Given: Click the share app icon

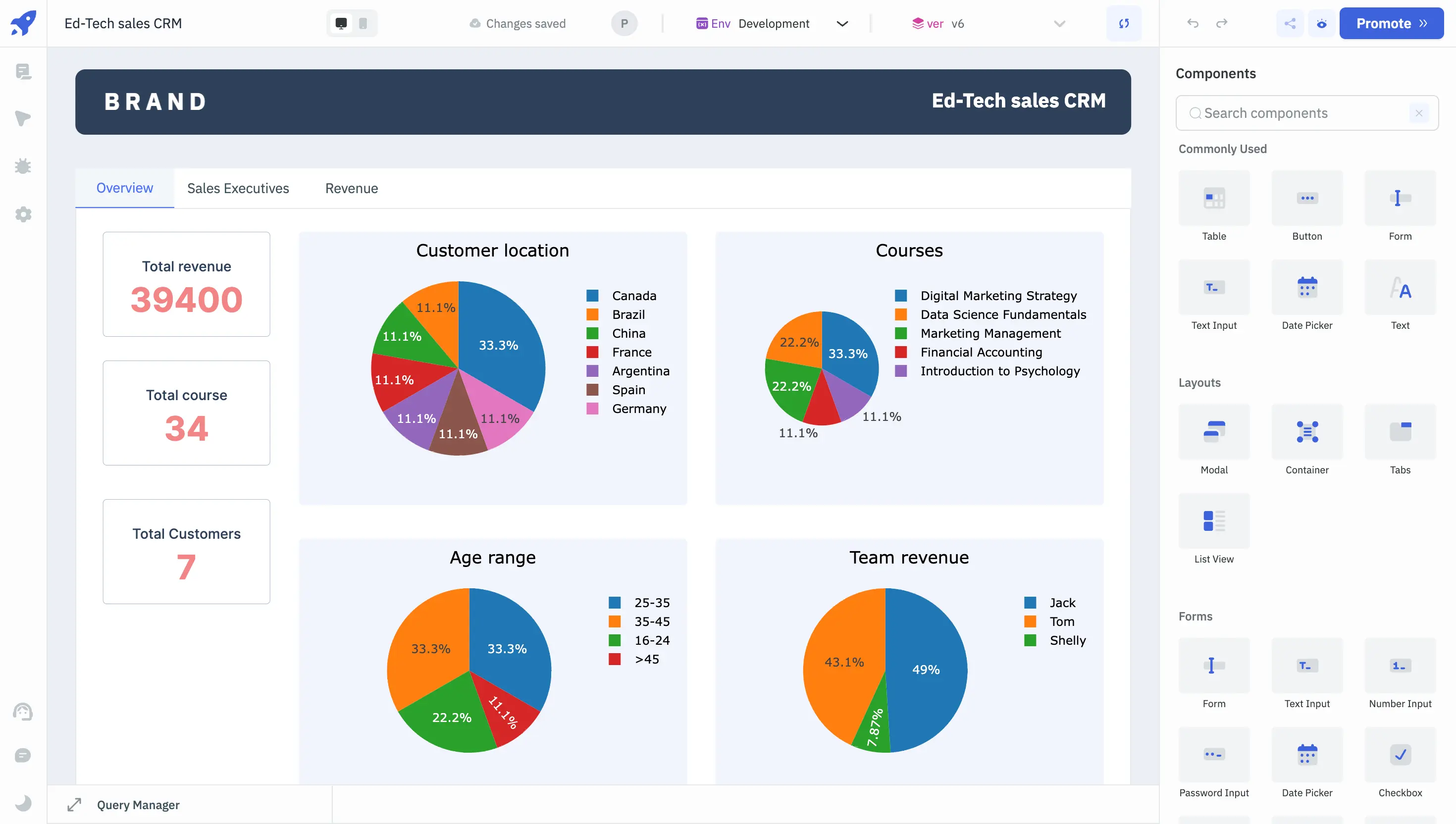Looking at the screenshot, I should pos(1290,23).
